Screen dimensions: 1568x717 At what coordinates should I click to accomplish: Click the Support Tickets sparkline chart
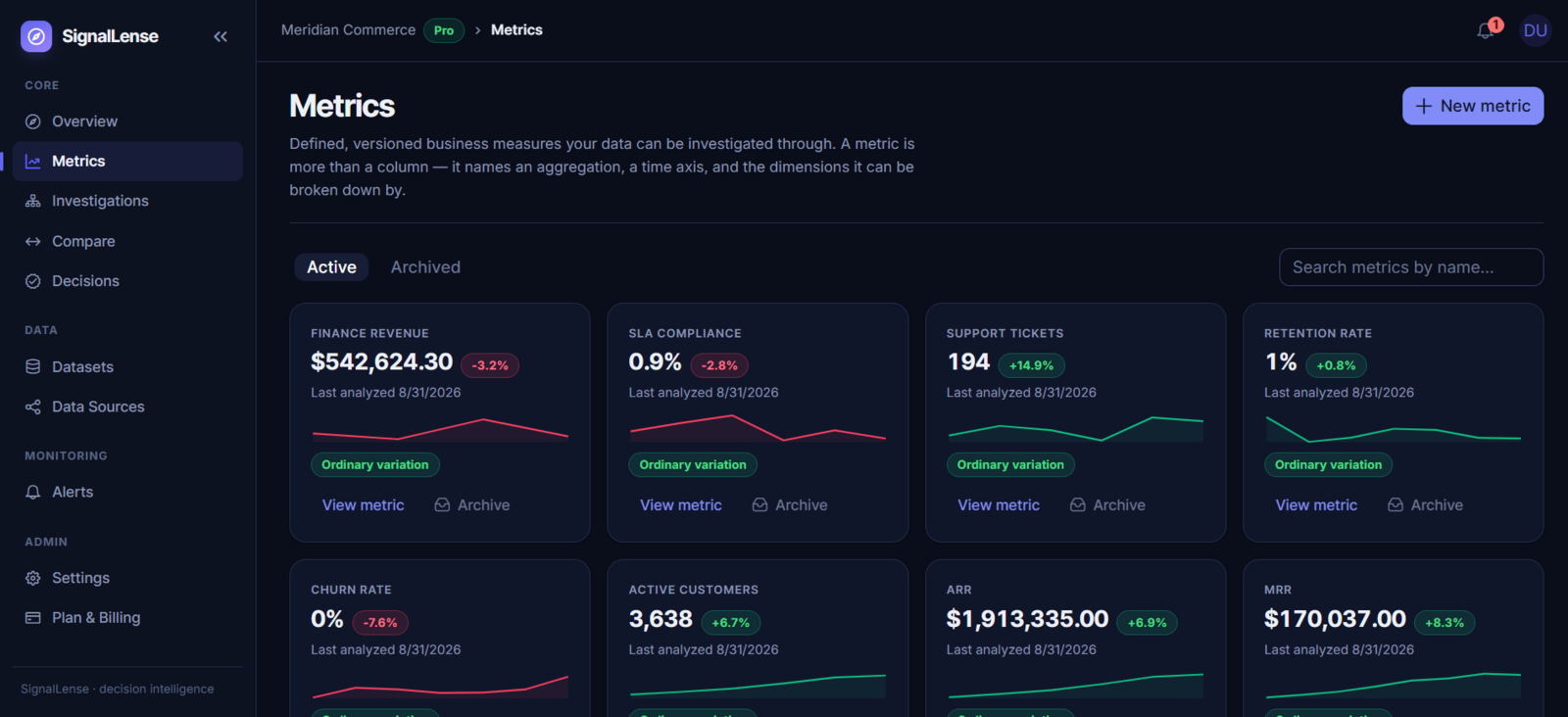pyautogui.click(x=1075, y=429)
